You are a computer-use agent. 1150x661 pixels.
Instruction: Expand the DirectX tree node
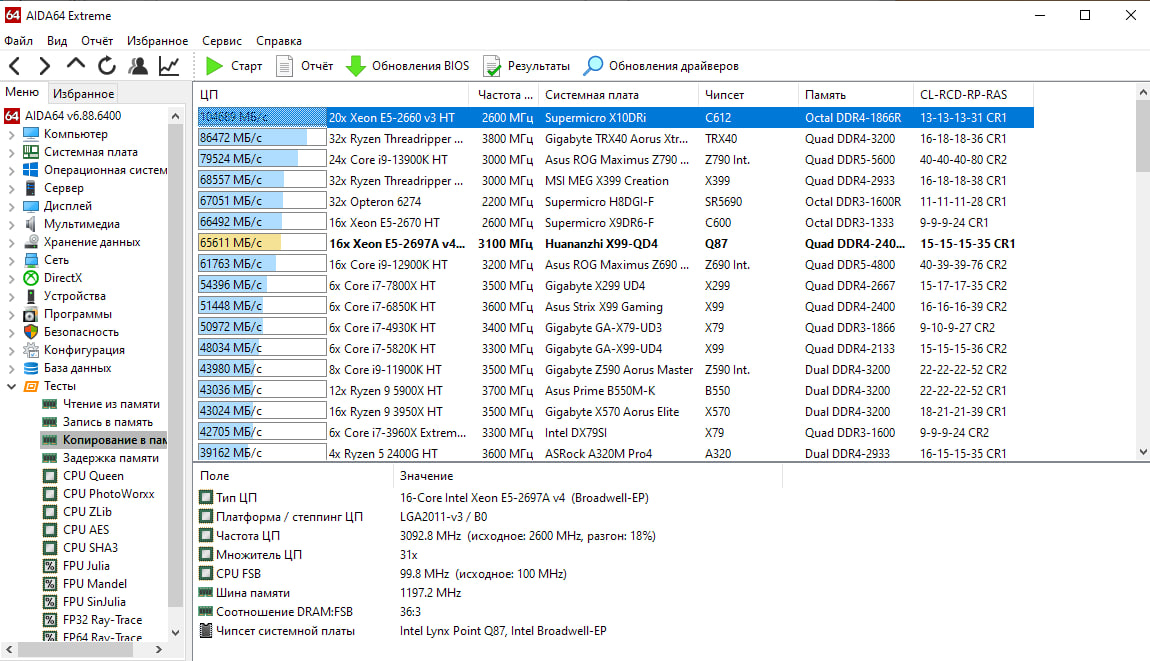(x=11, y=278)
